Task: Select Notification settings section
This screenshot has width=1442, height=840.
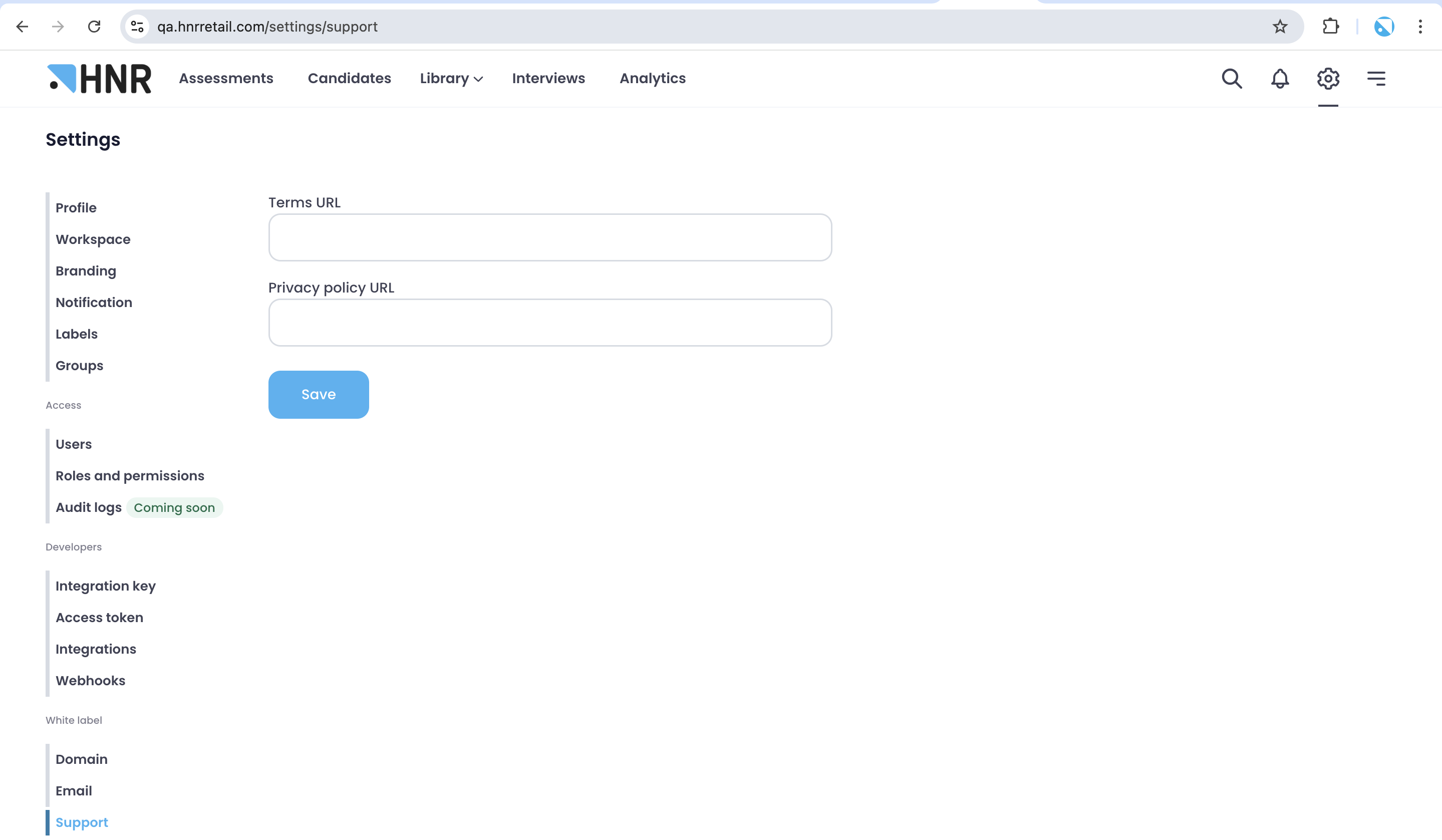Action: pos(94,302)
